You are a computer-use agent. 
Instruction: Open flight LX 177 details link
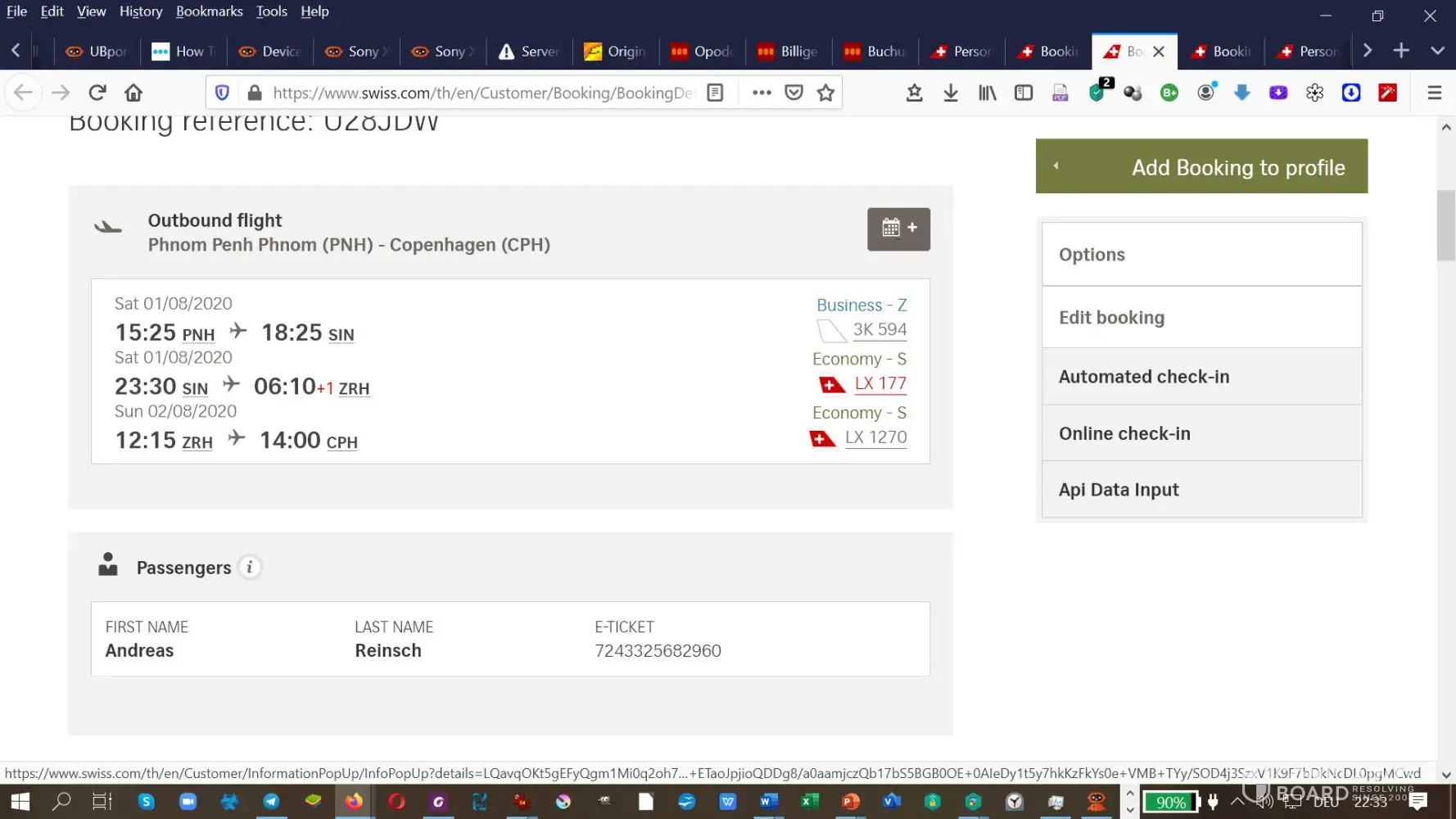click(x=879, y=383)
